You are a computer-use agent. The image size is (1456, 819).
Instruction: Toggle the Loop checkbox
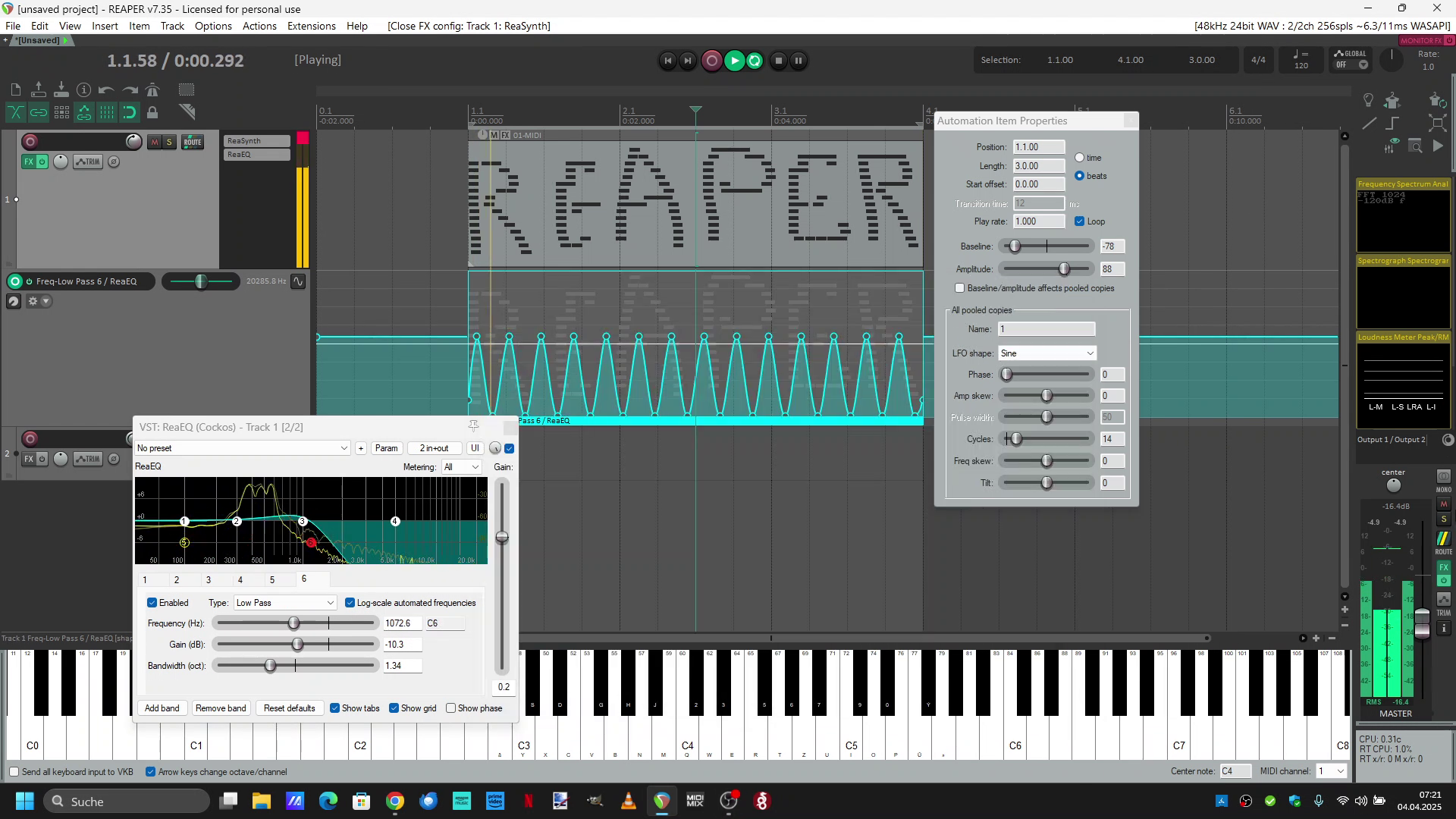tap(1079, 221)
